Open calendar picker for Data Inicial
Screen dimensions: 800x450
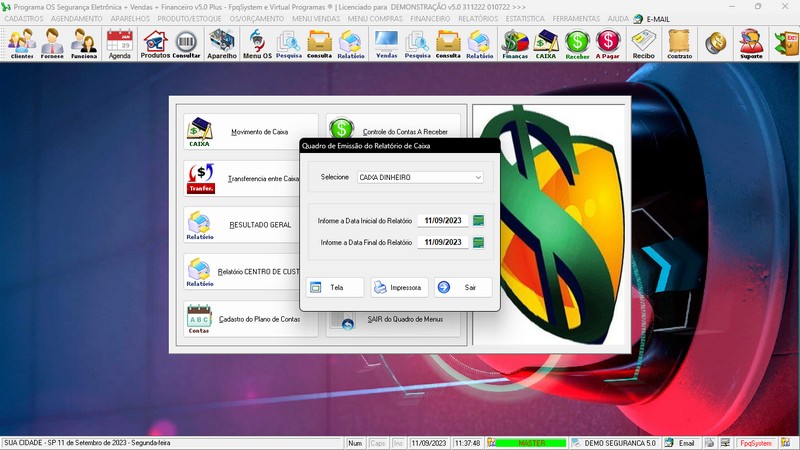478,221
